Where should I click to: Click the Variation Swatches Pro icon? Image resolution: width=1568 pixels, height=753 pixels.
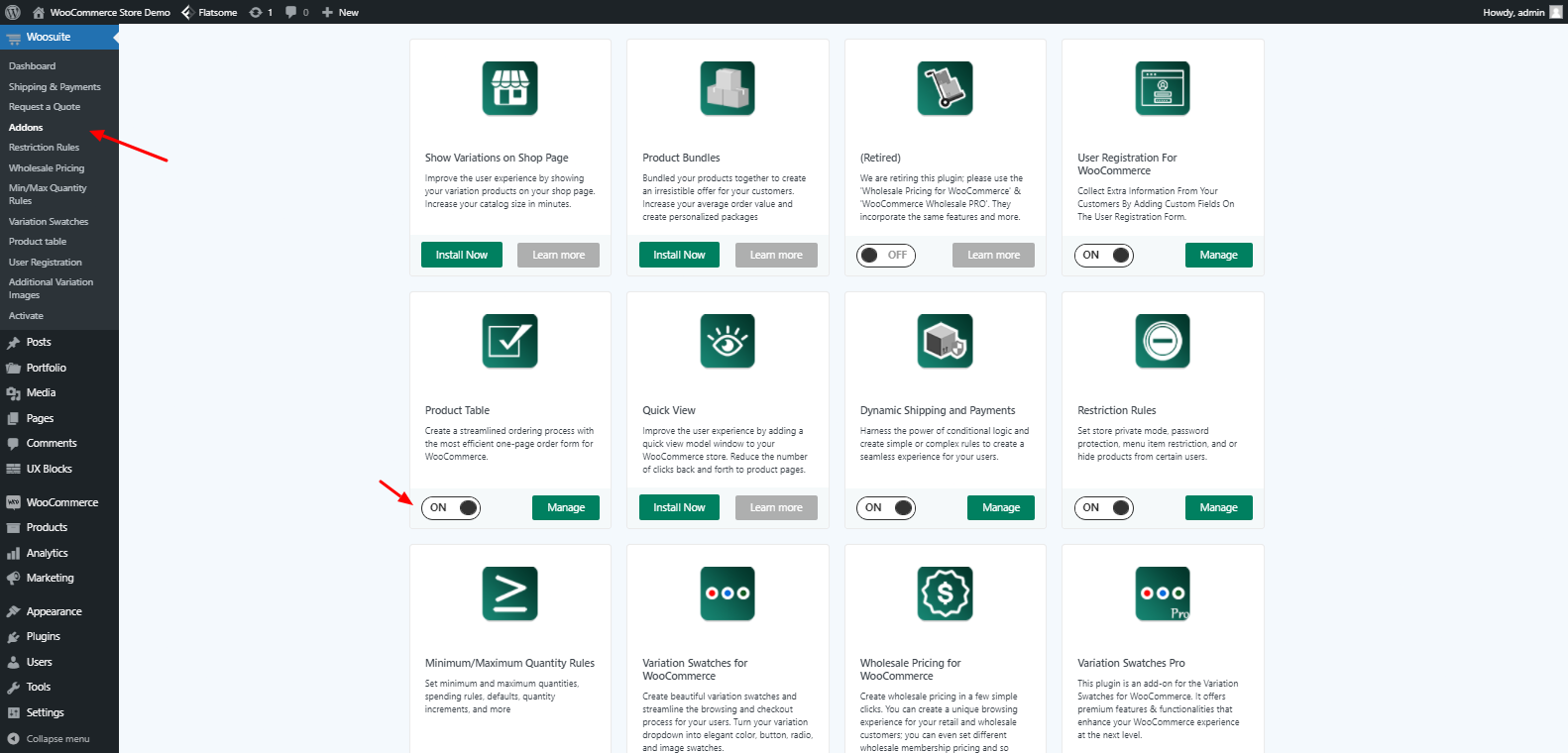click(x=1163, y=593)
